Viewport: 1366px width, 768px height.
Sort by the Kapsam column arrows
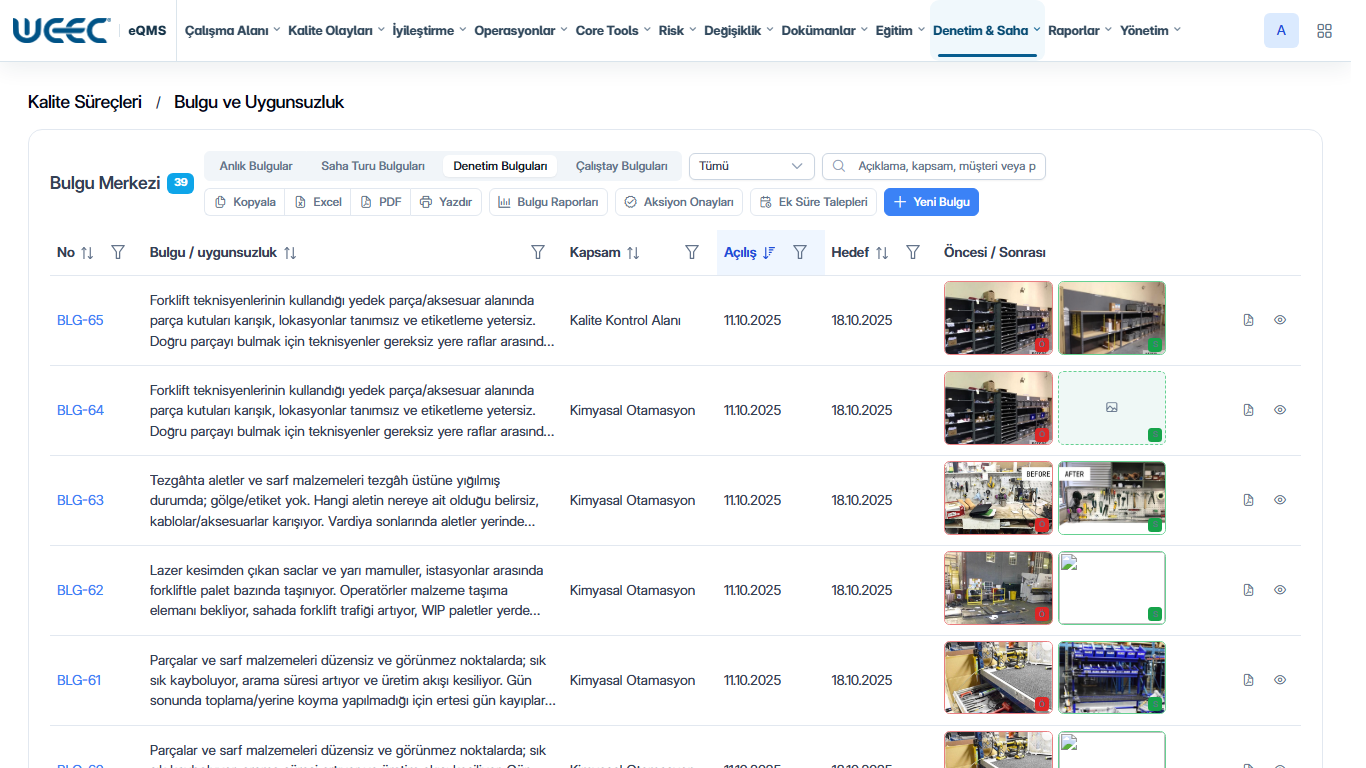tap(633, 253)
